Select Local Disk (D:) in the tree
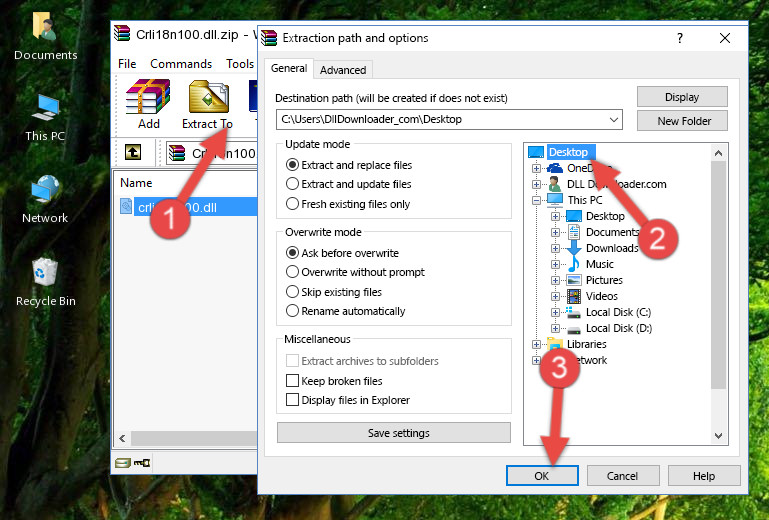 (609, 328)
